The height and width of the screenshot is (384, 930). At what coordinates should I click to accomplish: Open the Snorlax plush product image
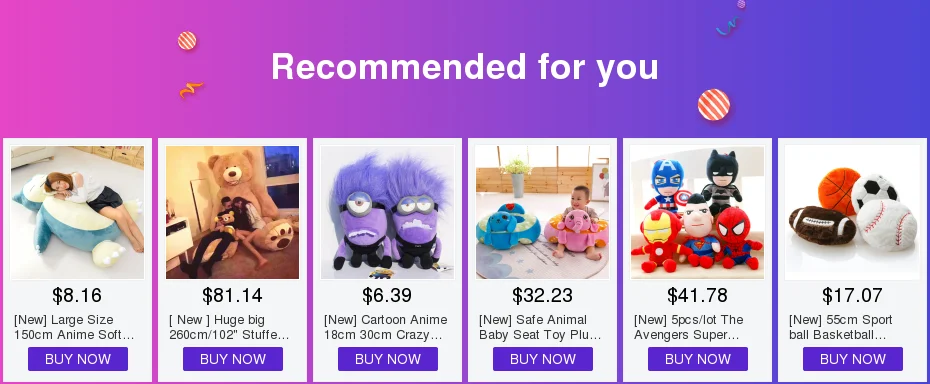[x=77, y=212]
